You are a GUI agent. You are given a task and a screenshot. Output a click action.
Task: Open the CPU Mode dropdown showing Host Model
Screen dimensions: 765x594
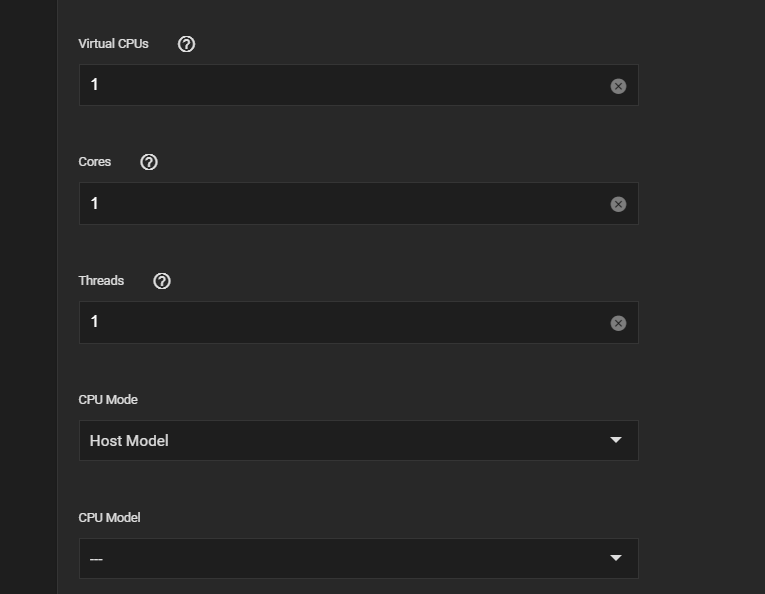(359, 440)
